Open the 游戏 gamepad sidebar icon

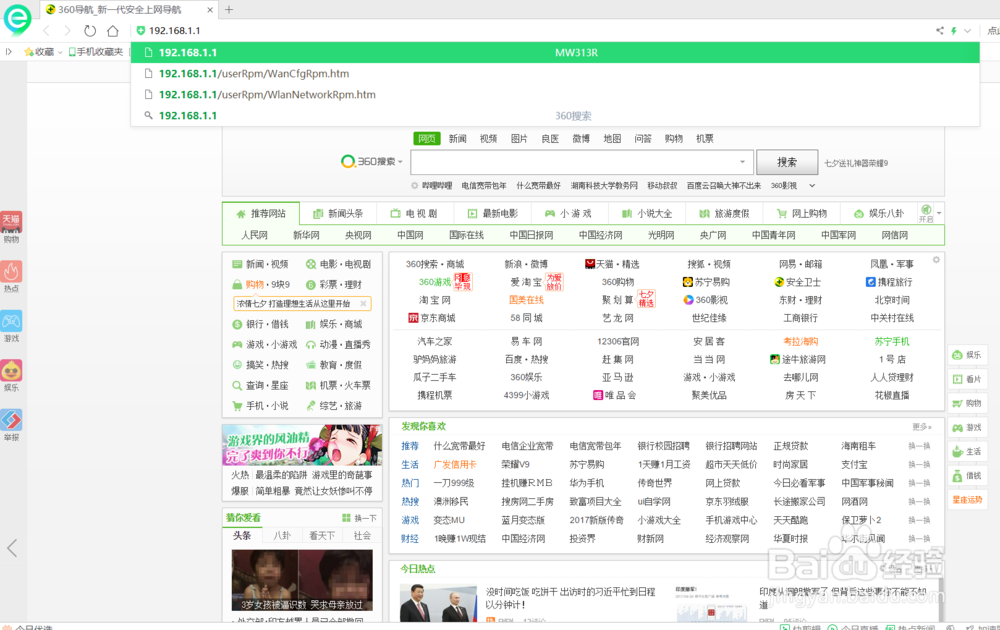tap(11, 326)
